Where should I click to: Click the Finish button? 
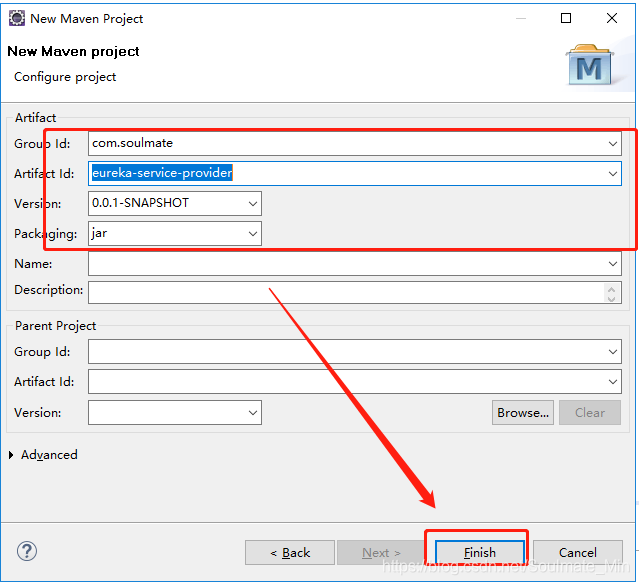[480, 552]
